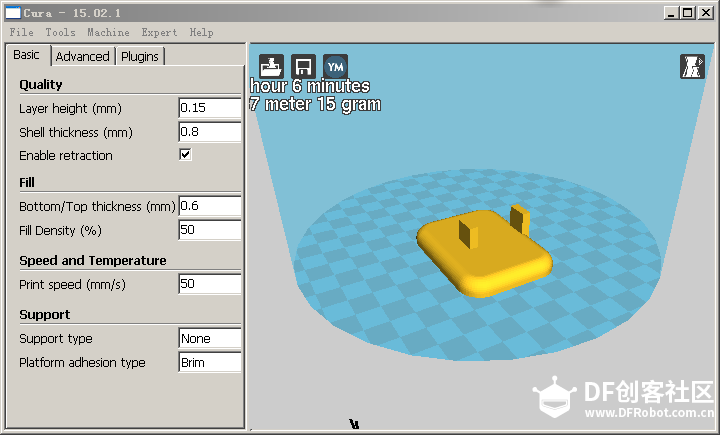
Task: Click the Print speed input field
Action: pyautogui.click(x=210, y=284)
